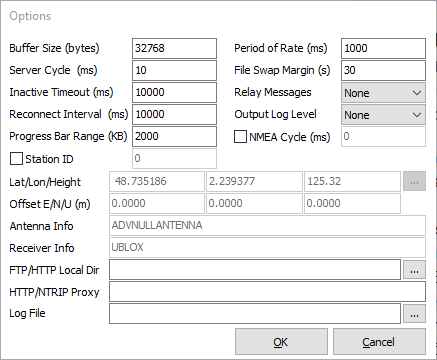Edit the Progress Bar Range (KB) field
The width and height of the screenshot is (437, 360).
[x=174, y=136]
